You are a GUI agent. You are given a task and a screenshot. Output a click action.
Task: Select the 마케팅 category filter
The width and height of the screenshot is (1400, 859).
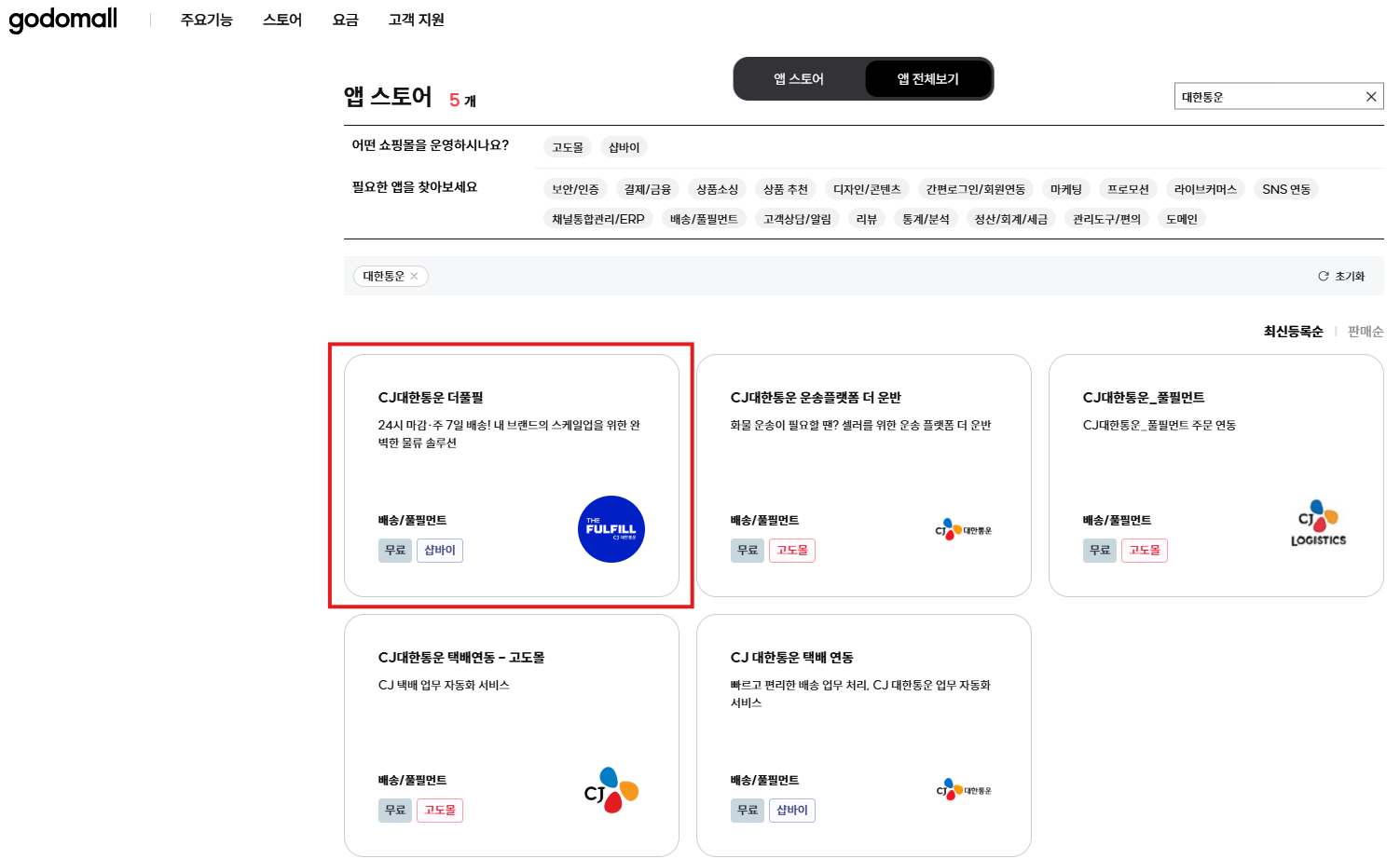pyautogui.click(x=1066, y=189)
